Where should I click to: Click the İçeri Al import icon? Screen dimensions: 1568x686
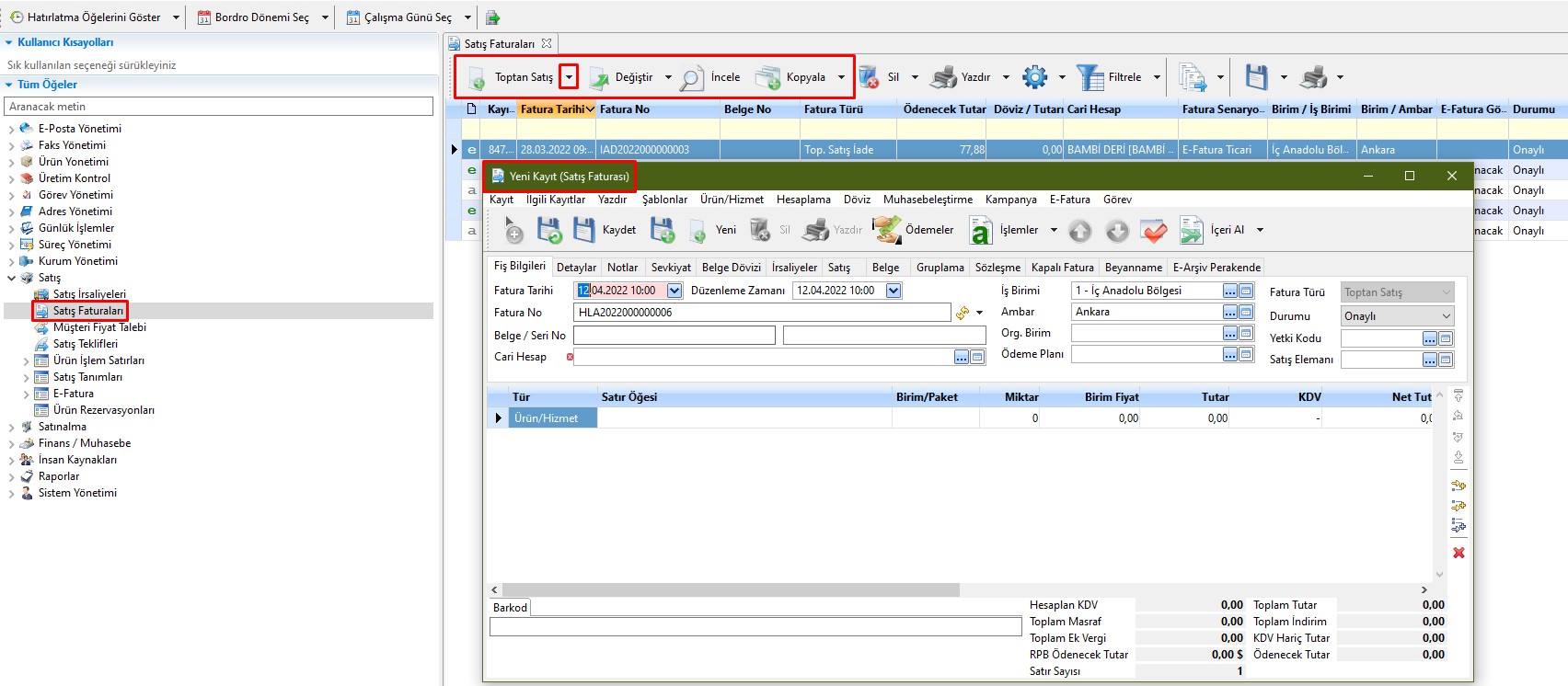1191,230
